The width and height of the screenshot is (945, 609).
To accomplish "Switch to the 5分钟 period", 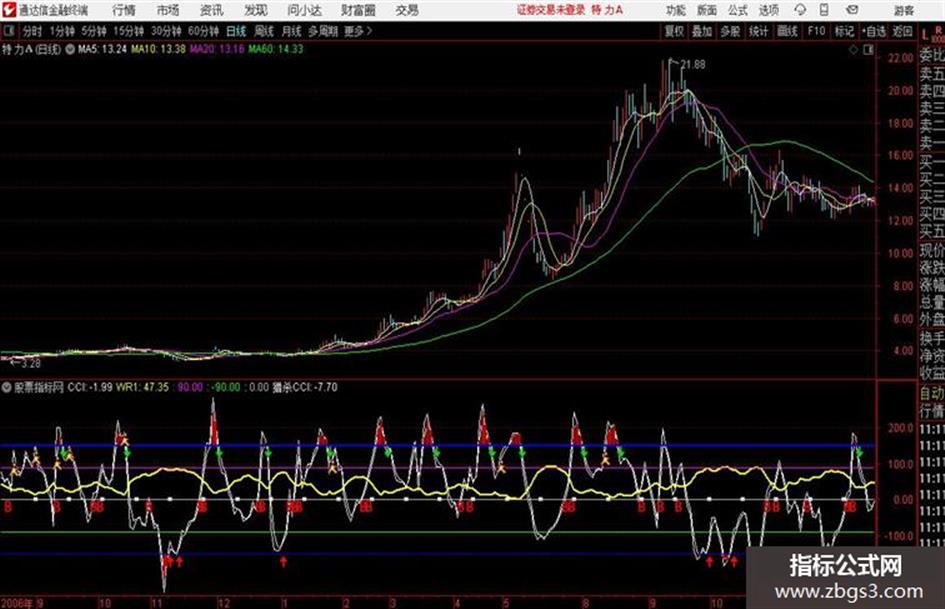I will click(x=94, y=31).
